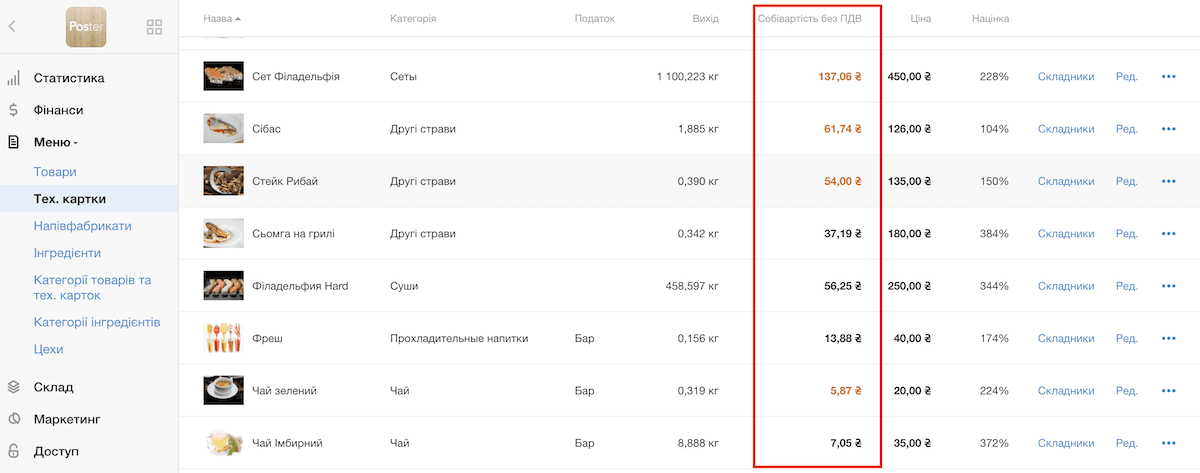Image resolution: width=1200 pixels, height=473 pixels.
Task: Click the Філадельфия Hard sushi thumbnail
Action: pyautogui.click(x=224, y=286)
